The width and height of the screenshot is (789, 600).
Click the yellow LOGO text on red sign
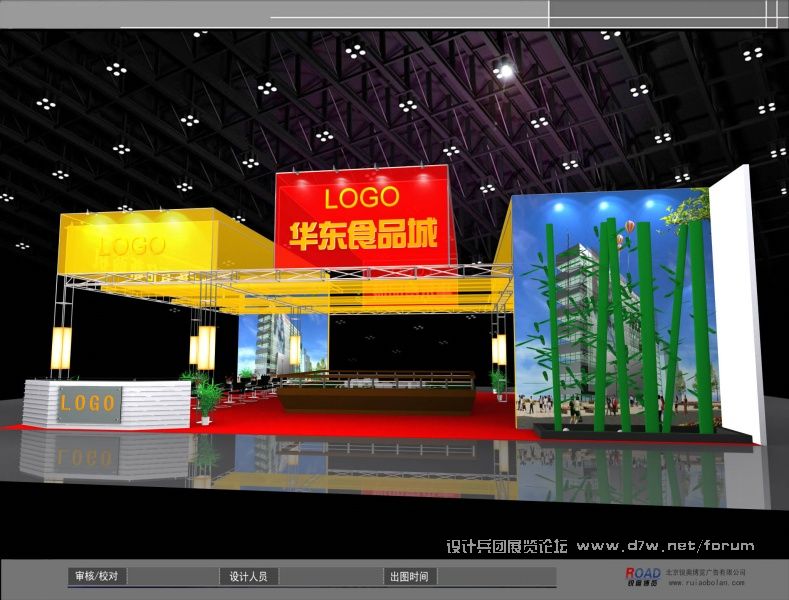click(362, 198)
